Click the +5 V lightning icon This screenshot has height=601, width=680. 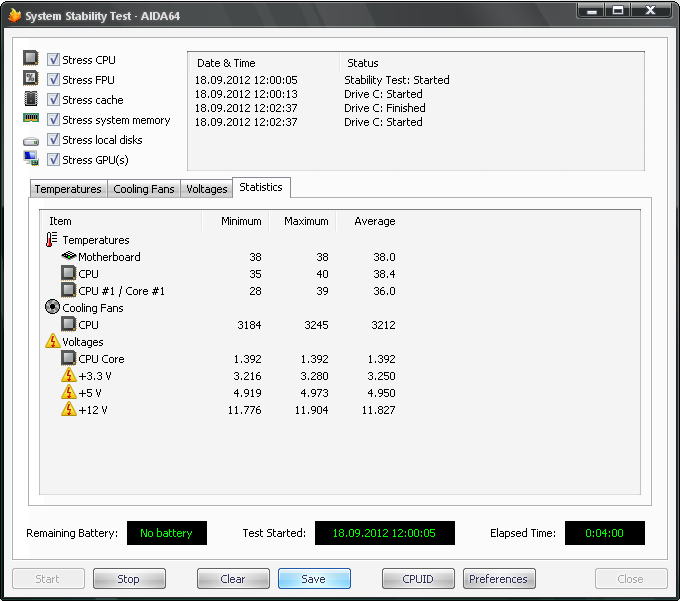click(69, 392)
